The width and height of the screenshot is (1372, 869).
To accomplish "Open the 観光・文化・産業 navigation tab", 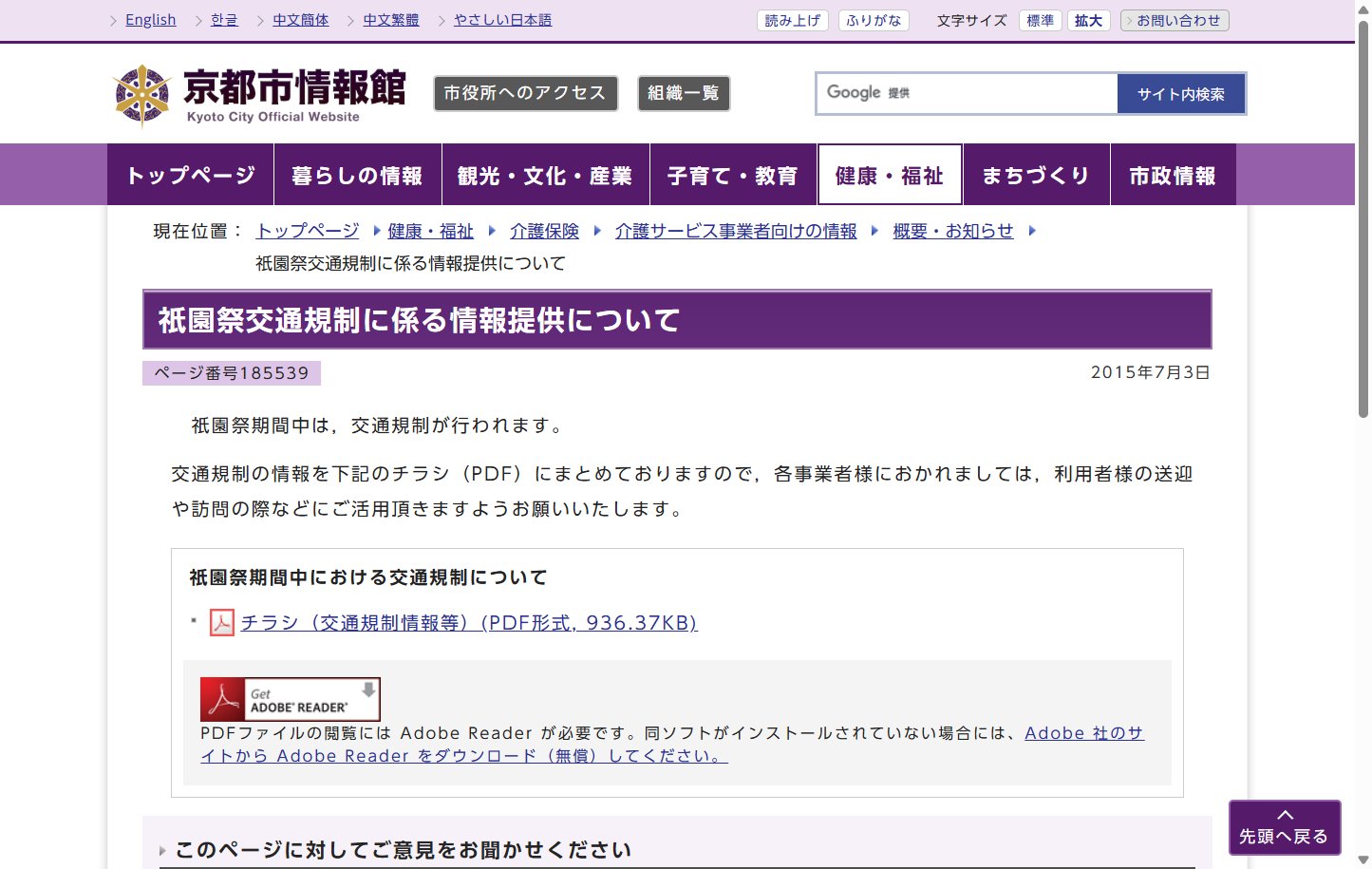I will [x=545, y=175].
